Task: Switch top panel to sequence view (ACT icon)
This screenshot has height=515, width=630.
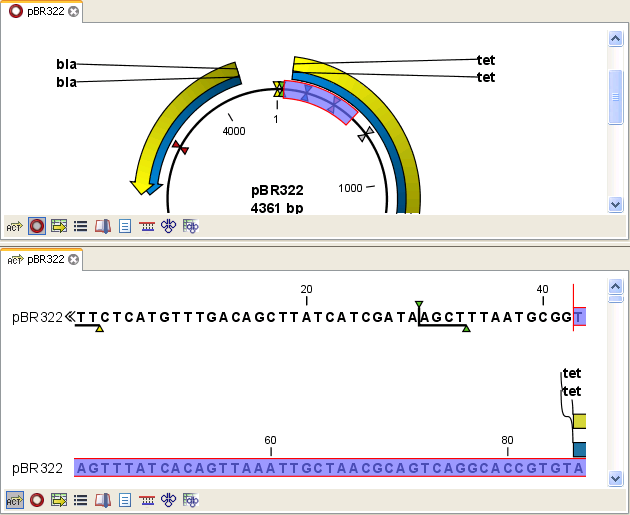Action: point(14,227)
